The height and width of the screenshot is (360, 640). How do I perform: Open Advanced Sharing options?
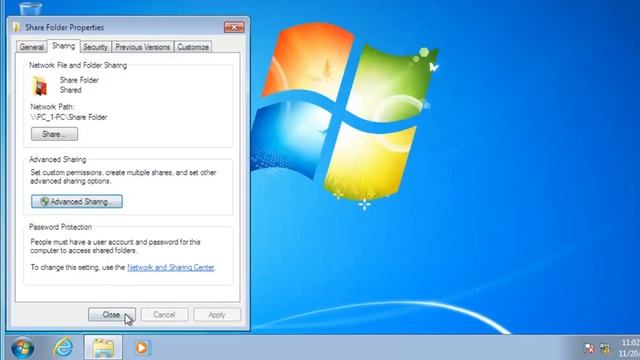[77, 201]
